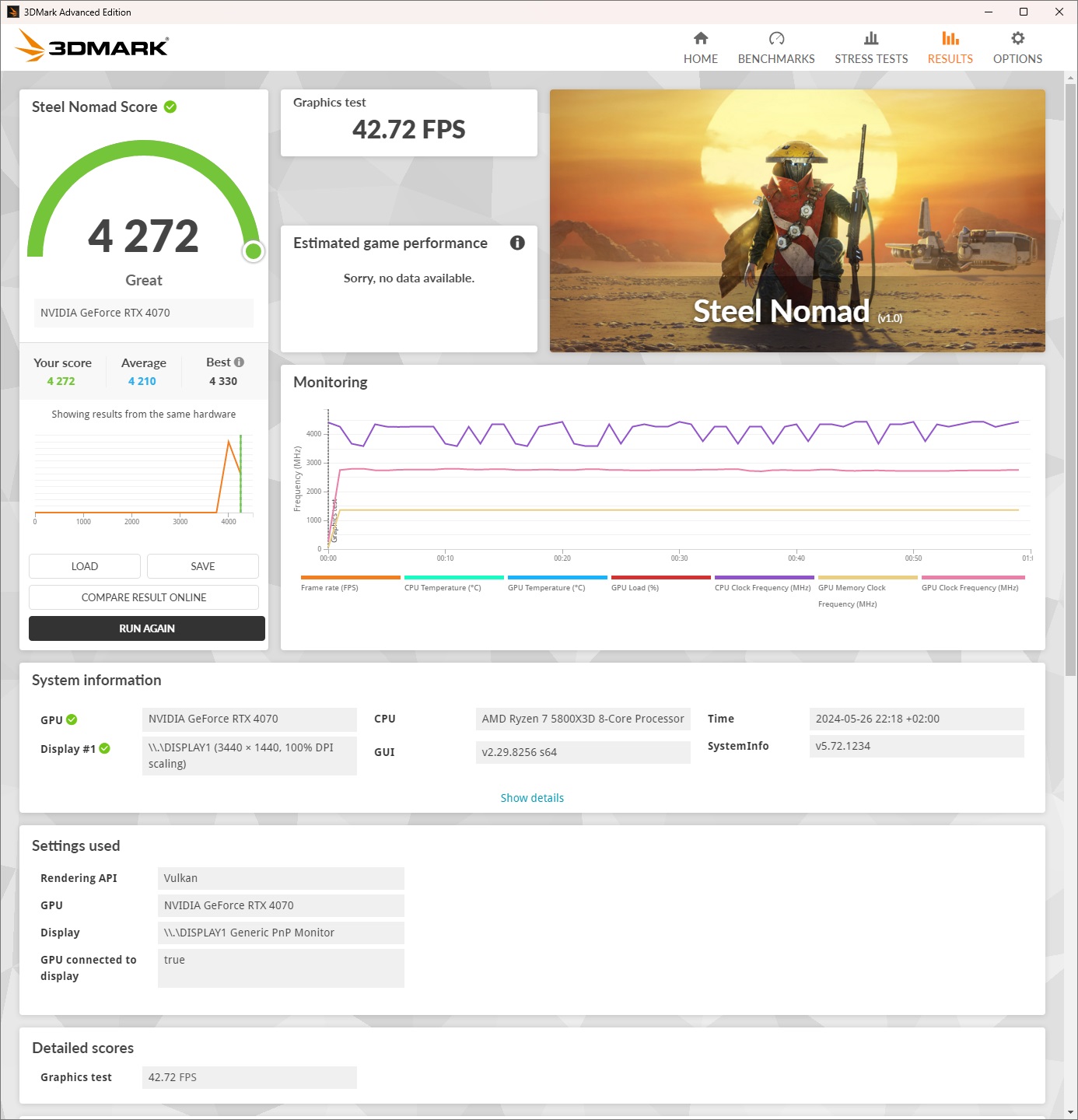This screenshot has height=1120, width=1078.
Task: Click the scrollbar up arrow
Action: 1071,78
